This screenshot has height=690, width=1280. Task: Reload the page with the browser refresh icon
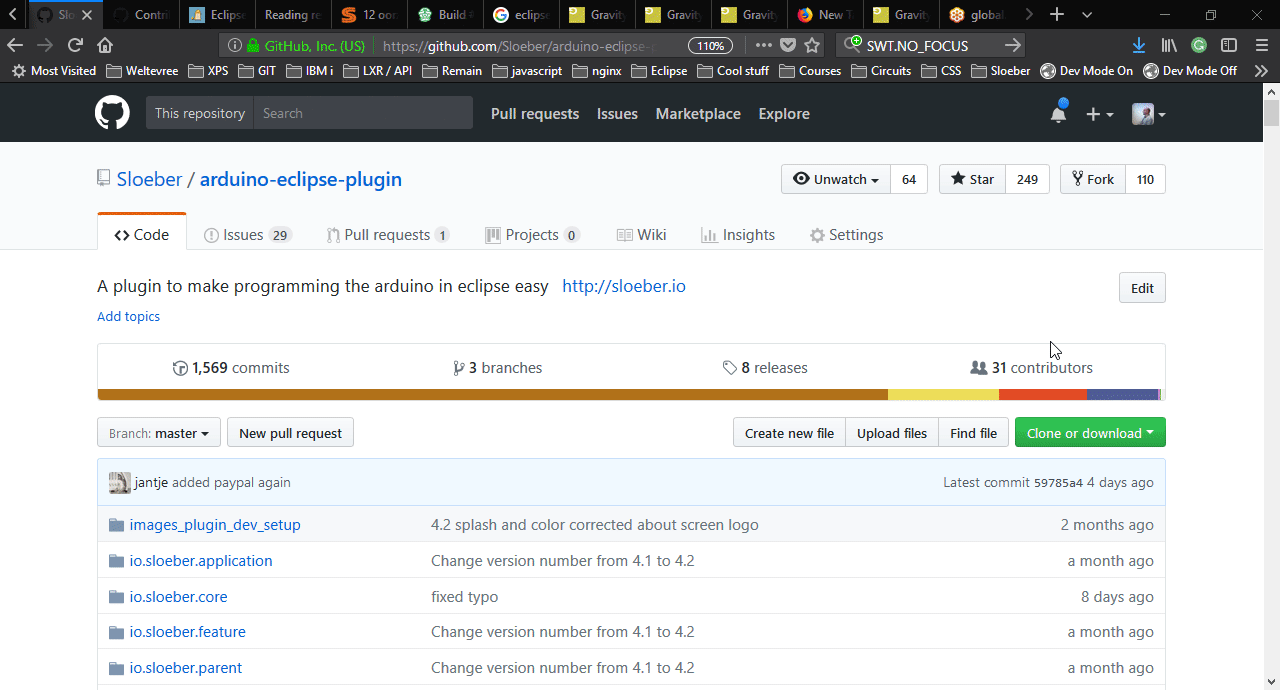click(x=75, y=45)
